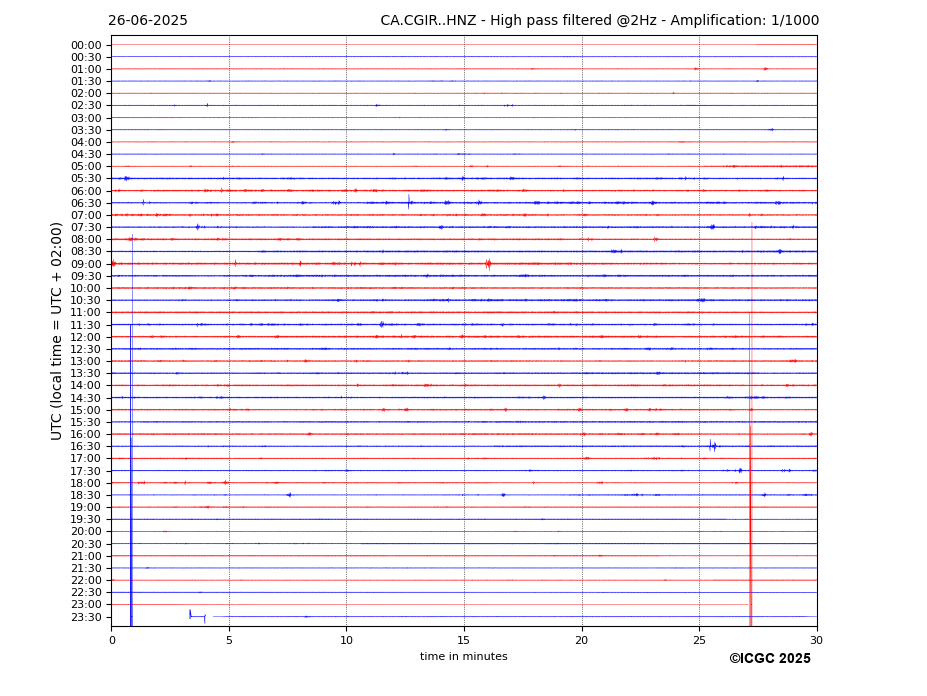Screen dimensions: 927x696
Task: Click the 'time in minutes' axis label
Action: pyautogui.click(x=464, y=656)
